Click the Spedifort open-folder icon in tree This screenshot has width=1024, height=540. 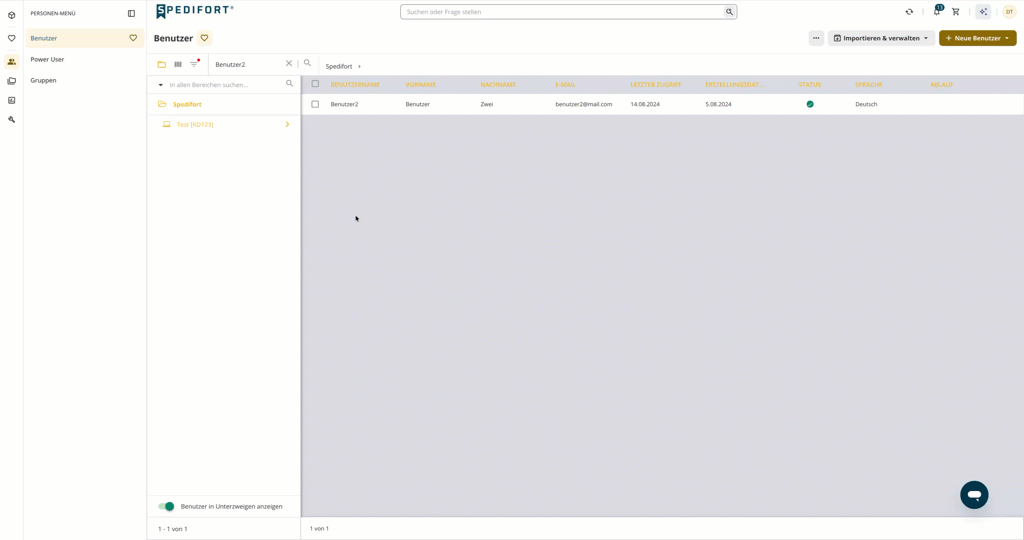(162, 104)
